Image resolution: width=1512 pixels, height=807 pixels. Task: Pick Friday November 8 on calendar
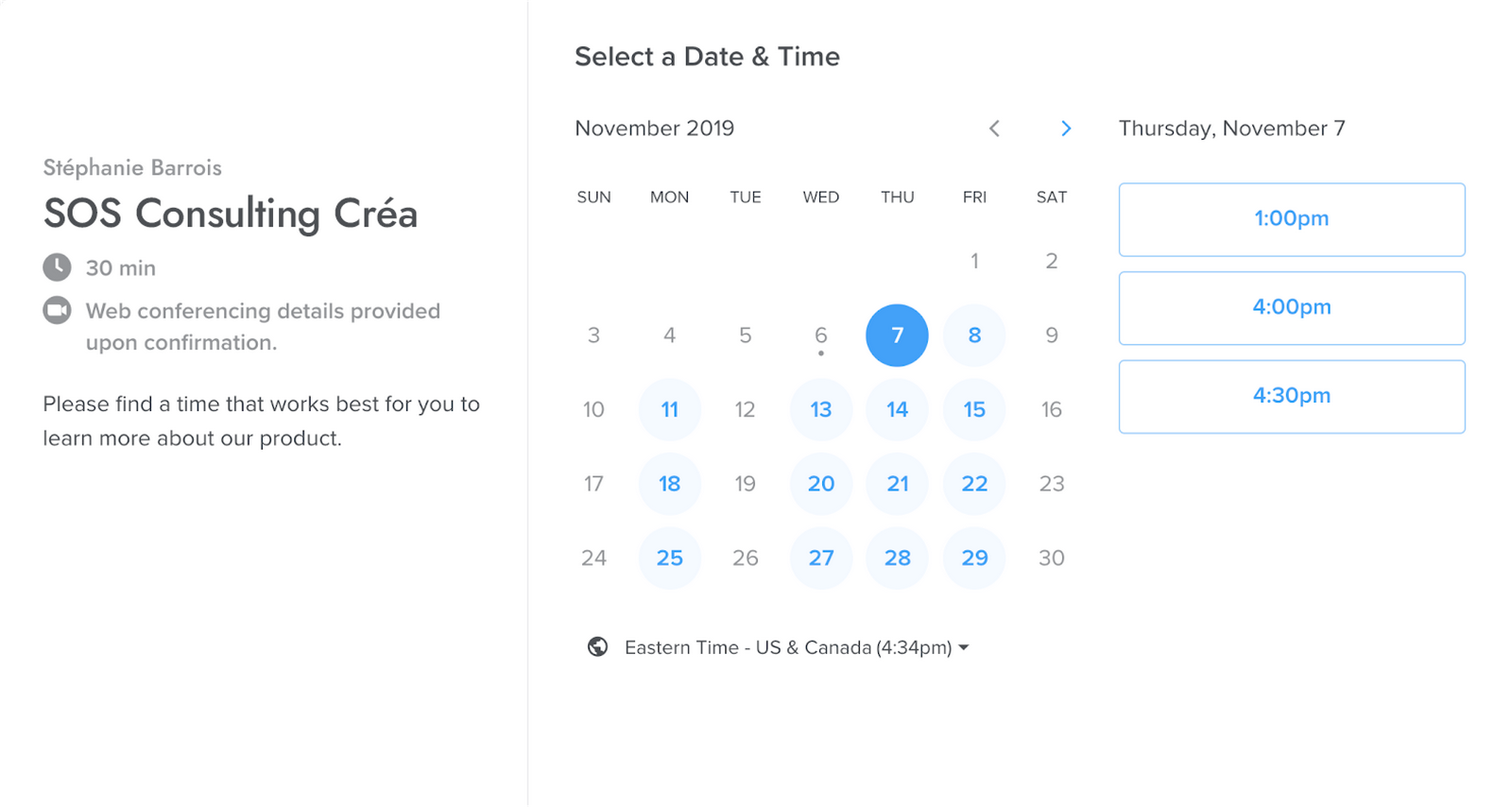(x=974, y=335)
